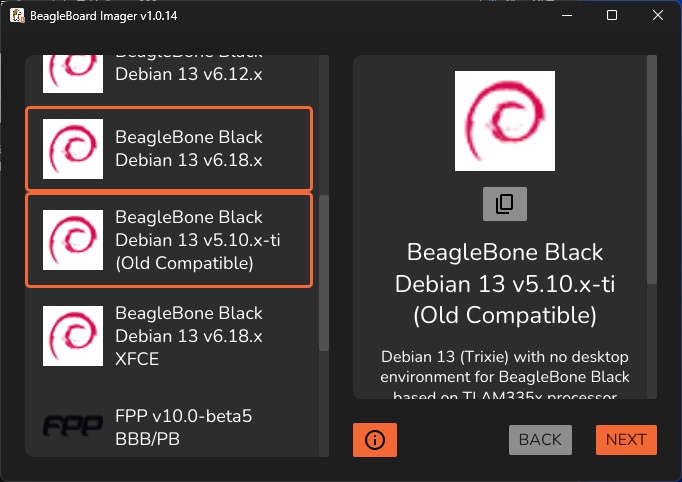Click the NEXT button
This screenshot has width=682, height=482.
tap(626, 440)
